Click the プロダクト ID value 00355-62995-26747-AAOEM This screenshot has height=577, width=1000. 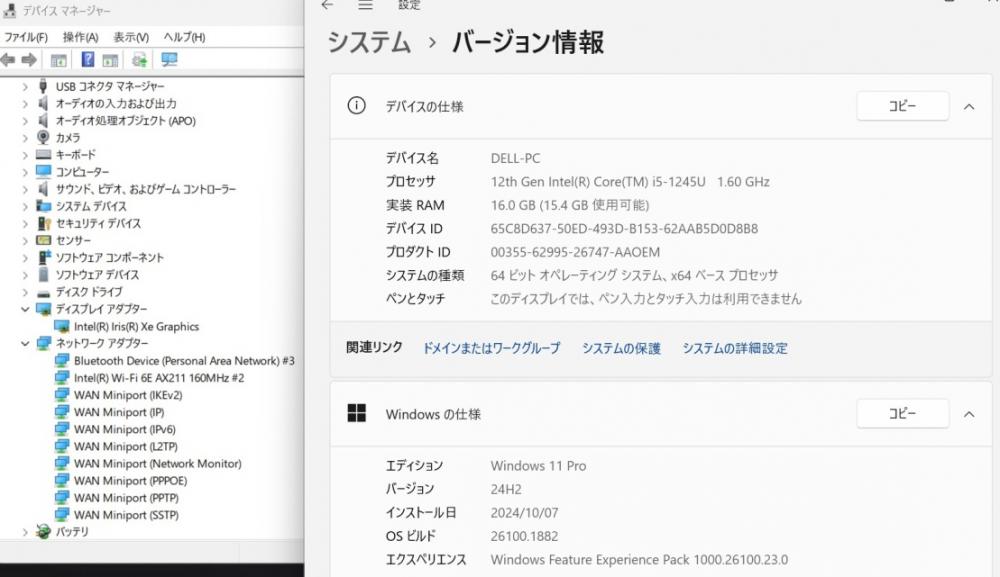click(x=575, y=252)
